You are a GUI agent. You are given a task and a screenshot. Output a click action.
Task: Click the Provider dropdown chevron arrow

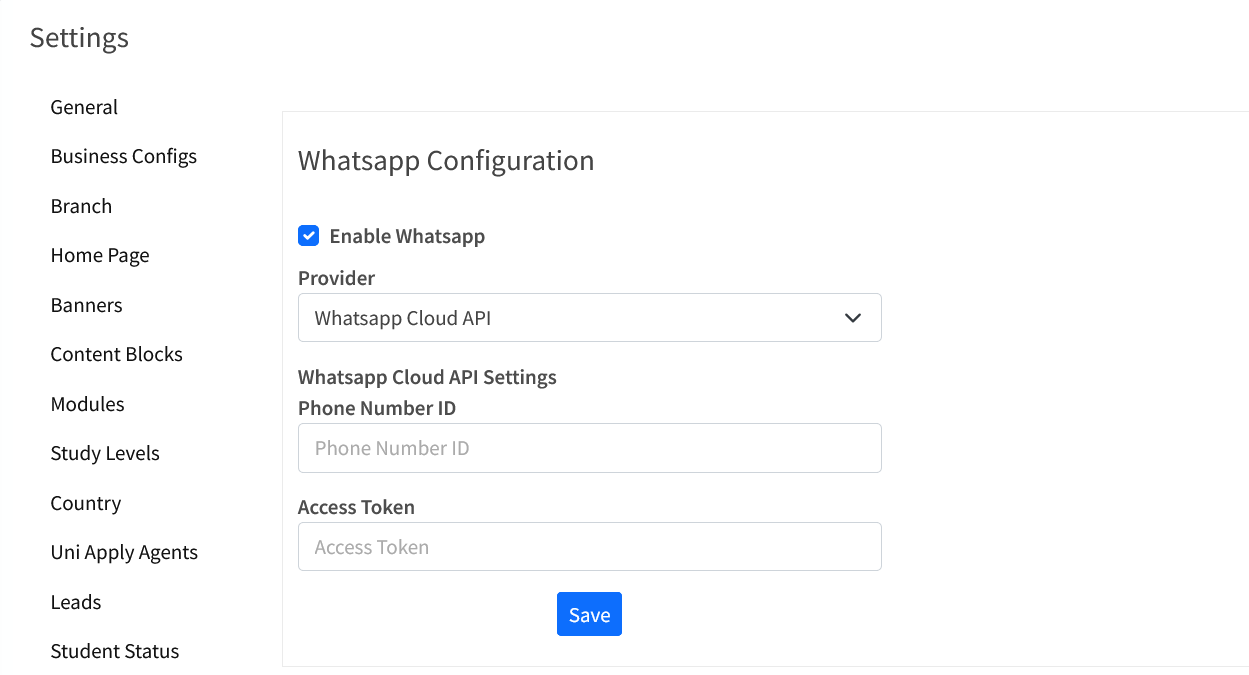coord(853,318)
